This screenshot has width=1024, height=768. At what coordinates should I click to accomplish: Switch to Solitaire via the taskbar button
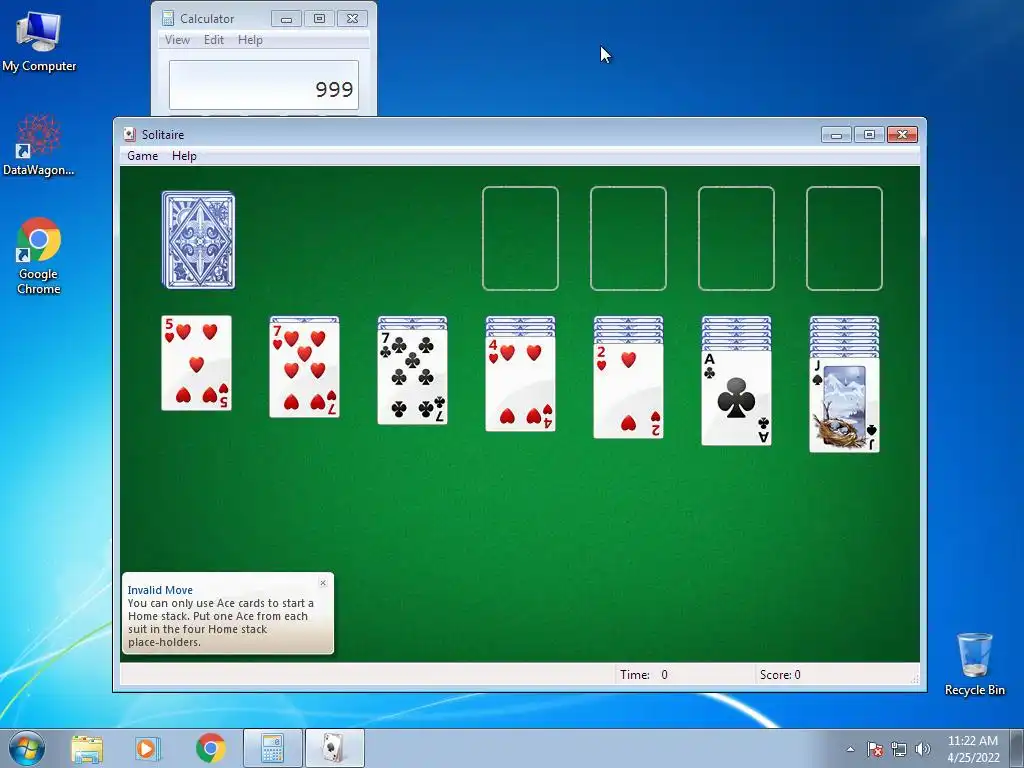(x=334, y=748)
